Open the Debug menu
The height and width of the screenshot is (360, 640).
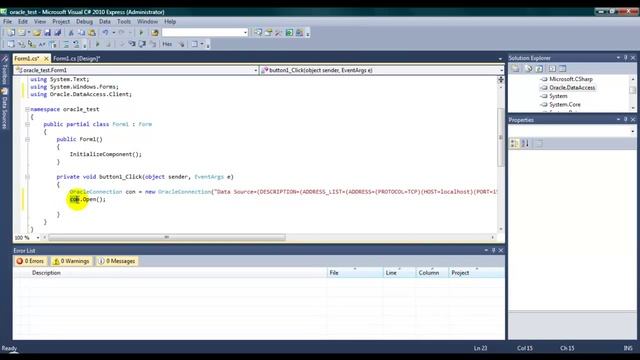(x=84, y=21)
